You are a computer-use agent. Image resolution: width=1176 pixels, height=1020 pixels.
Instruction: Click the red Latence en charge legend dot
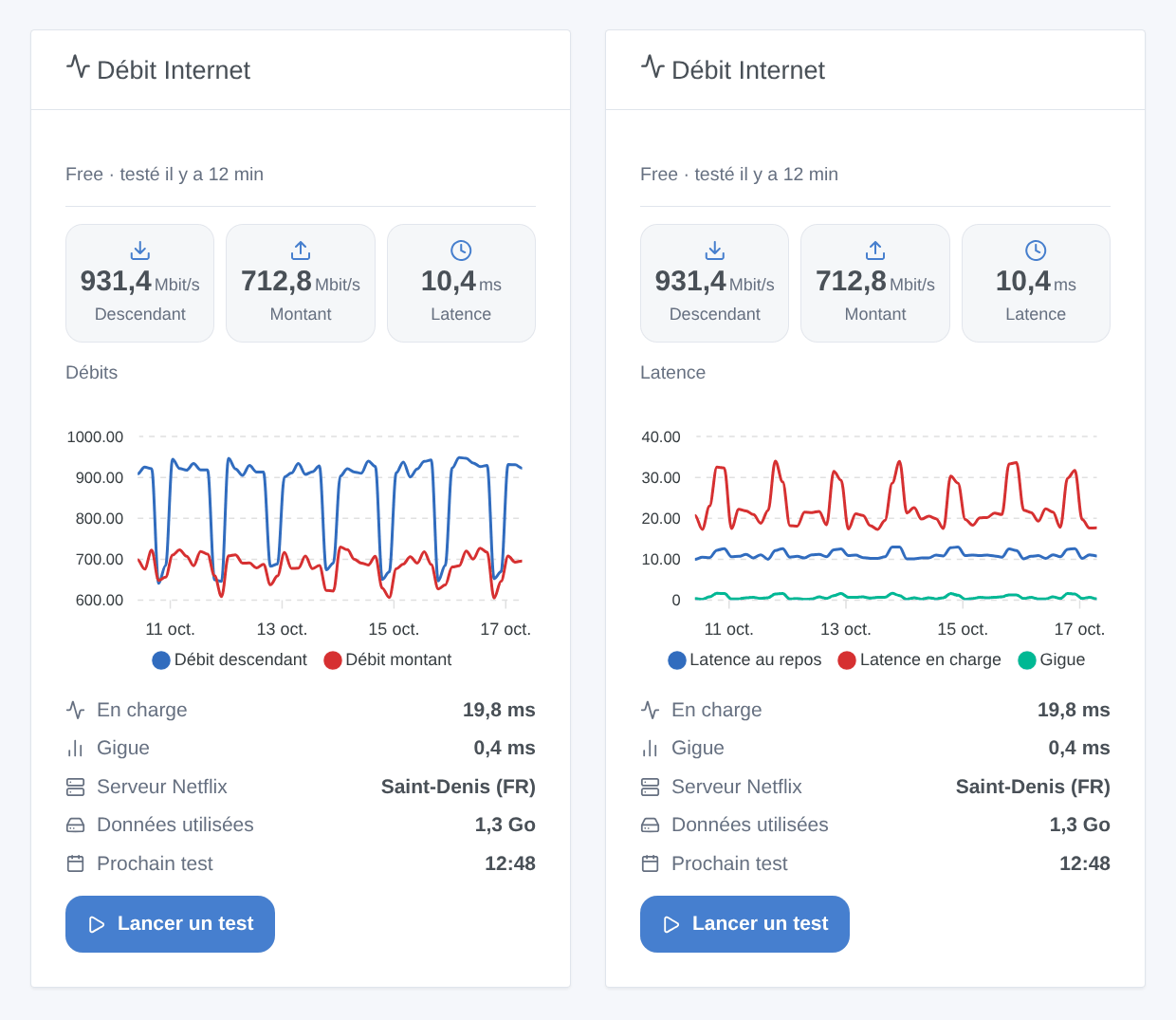tap(847, 660)
